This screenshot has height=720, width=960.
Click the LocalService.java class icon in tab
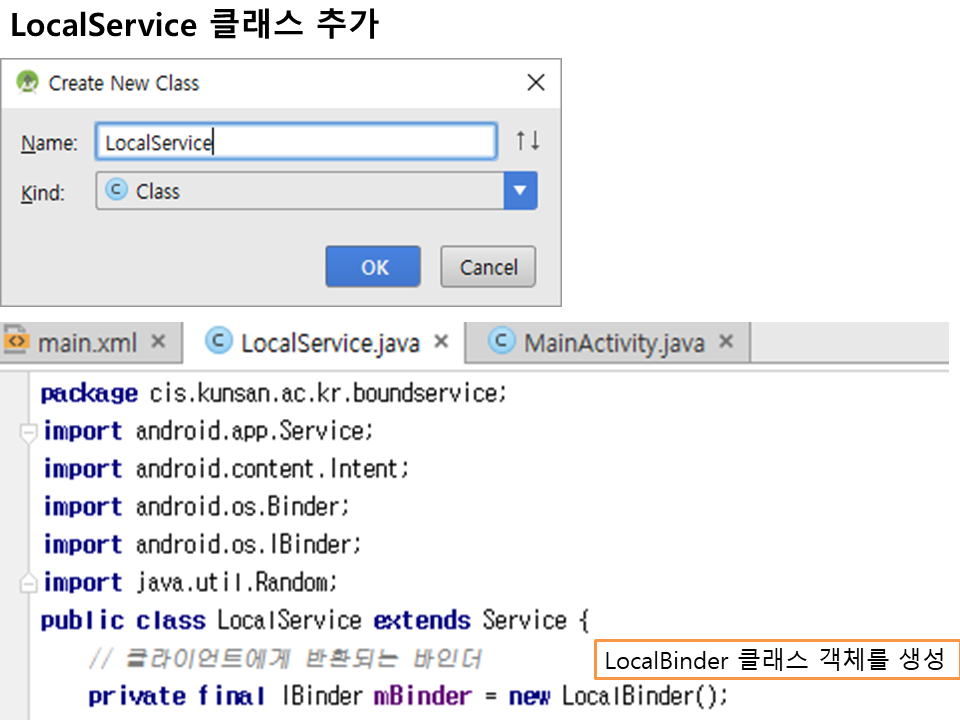(217, 342)
